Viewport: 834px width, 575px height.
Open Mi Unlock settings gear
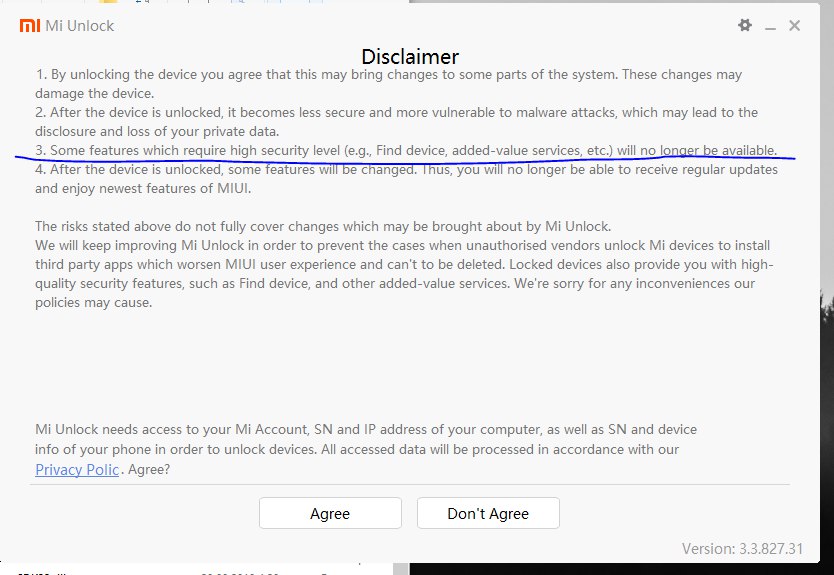pyautogui.click(x=745, y=25)
